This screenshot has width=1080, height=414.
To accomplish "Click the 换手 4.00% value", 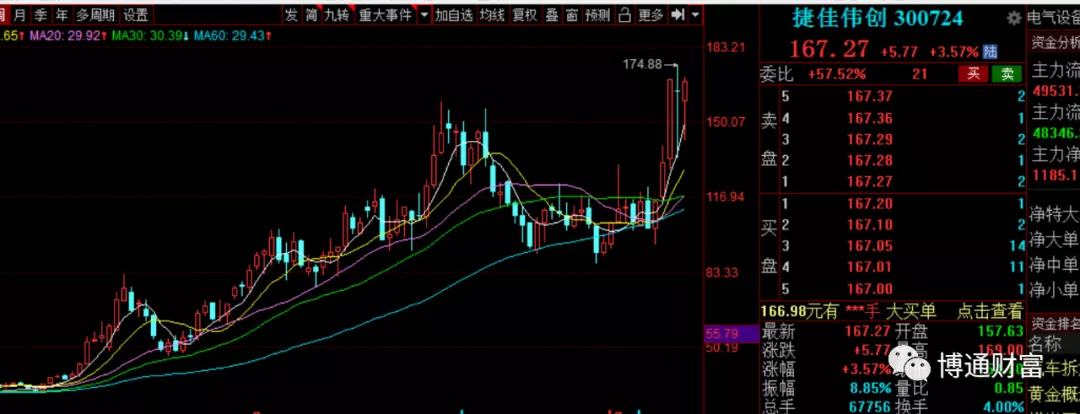I will coord(1004,406).
